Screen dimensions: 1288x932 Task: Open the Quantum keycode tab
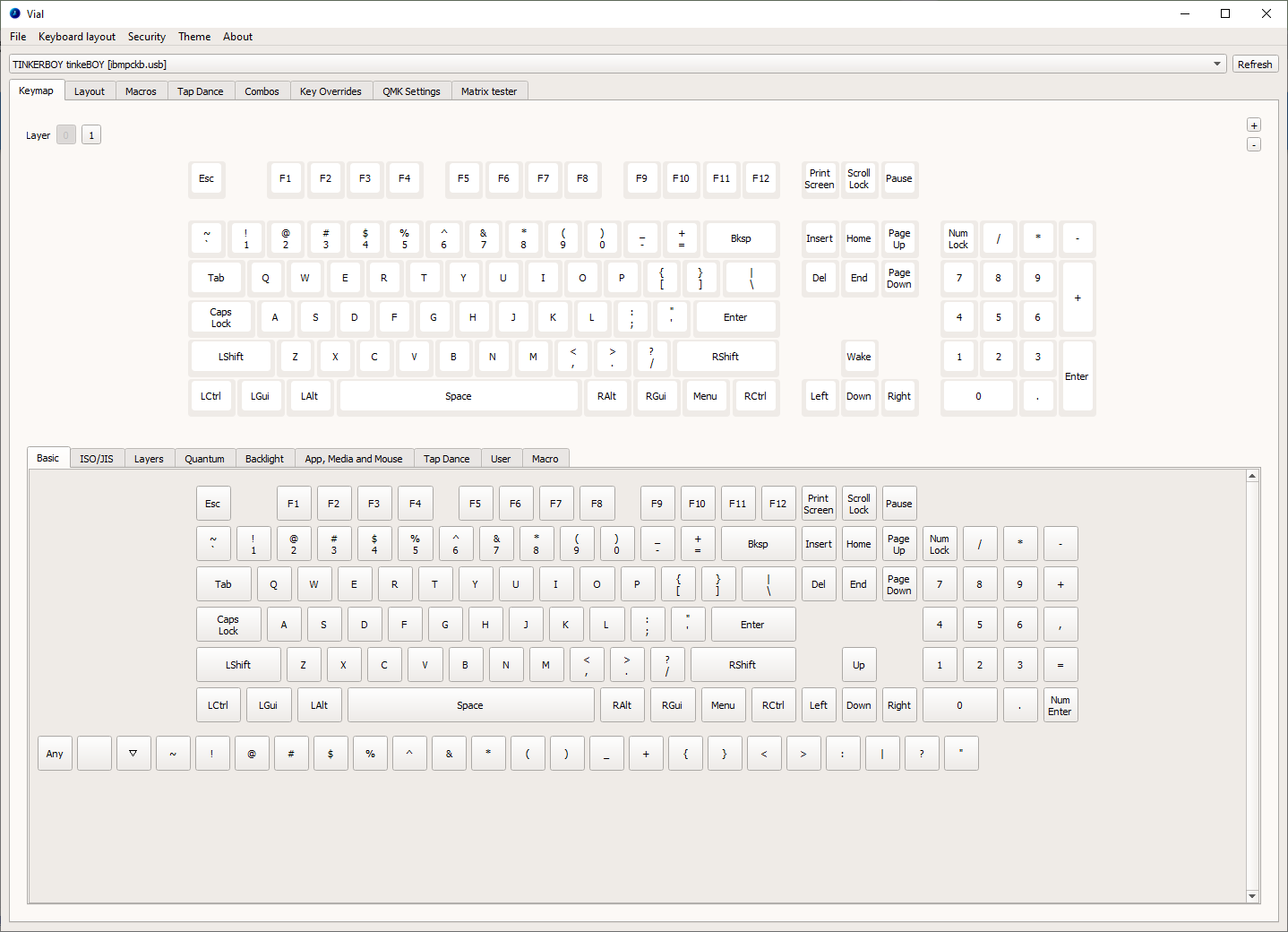[x=204, y=459]
